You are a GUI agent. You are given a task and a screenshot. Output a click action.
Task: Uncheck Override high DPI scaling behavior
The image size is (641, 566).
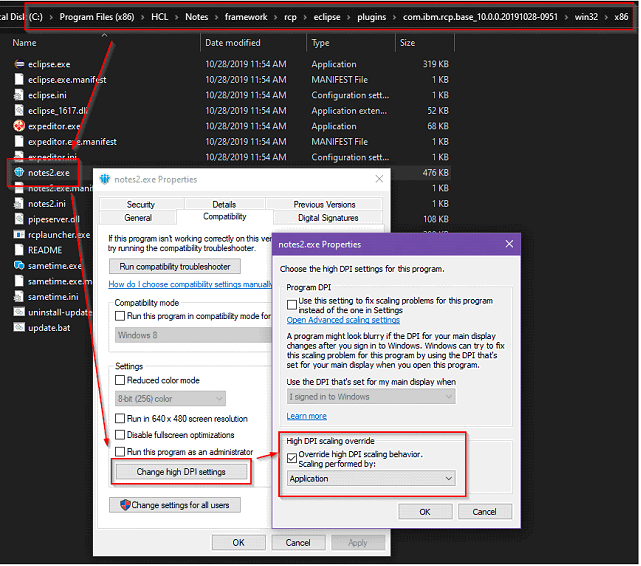[292, 459]
